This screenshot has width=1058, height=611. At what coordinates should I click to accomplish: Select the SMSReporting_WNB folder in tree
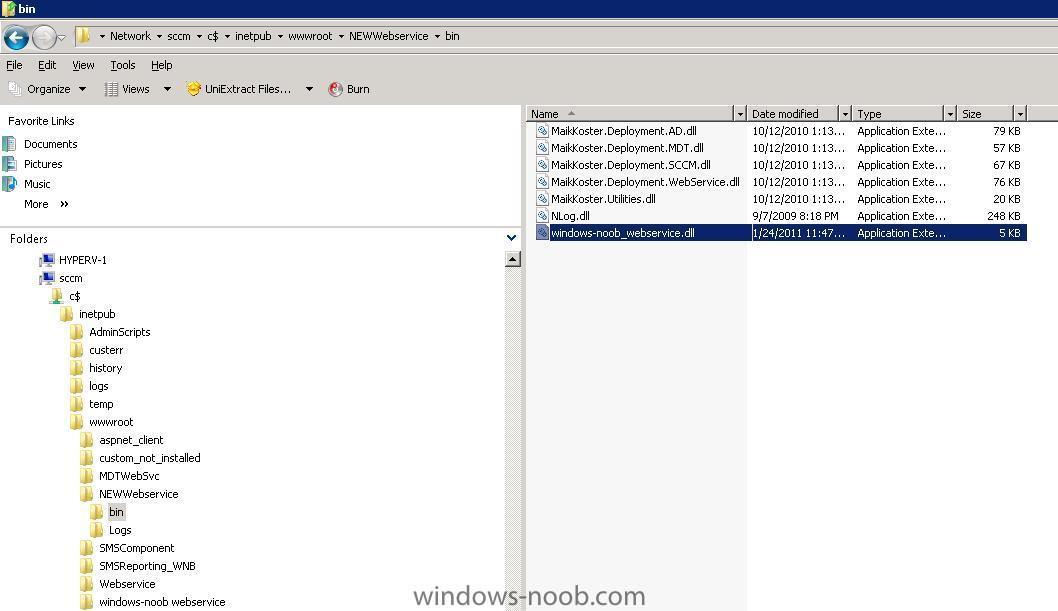[x=147, y=566]
